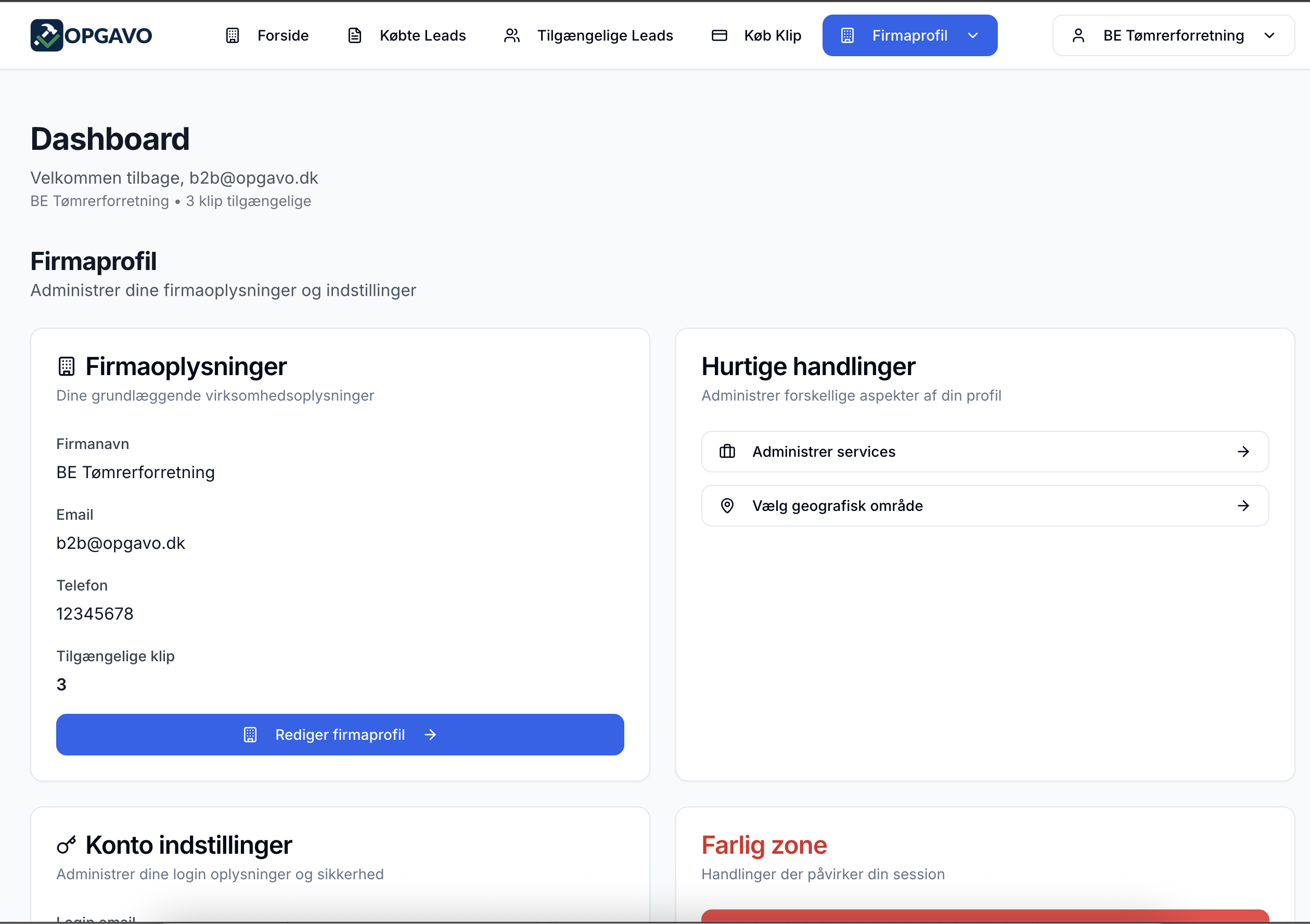Click the arrow on Administrer services row
This screenshot has height=924, width=1310.
(1243, 452)
